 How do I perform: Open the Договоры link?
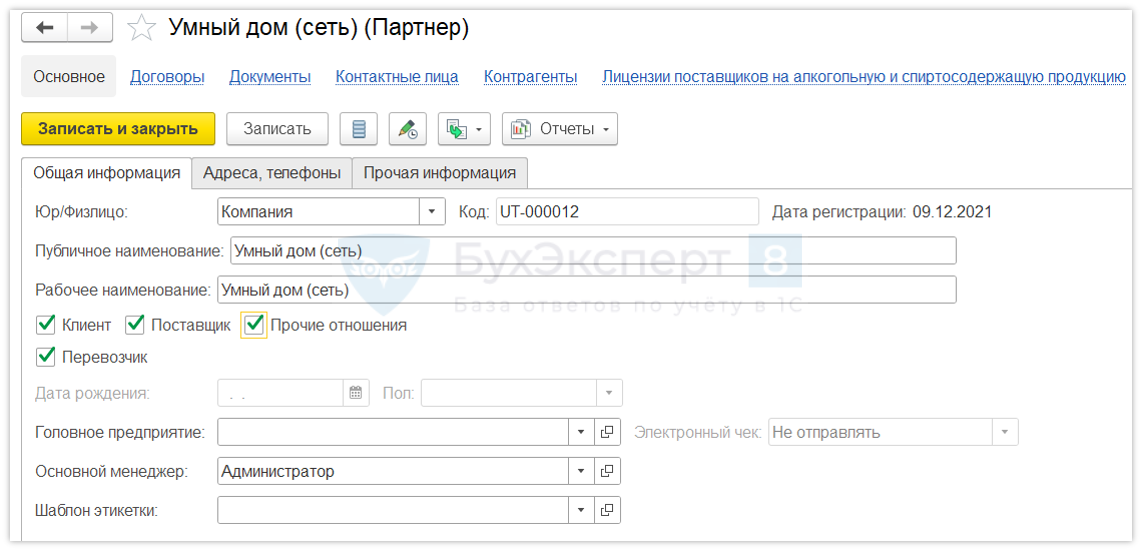click(x=167, y=76)
